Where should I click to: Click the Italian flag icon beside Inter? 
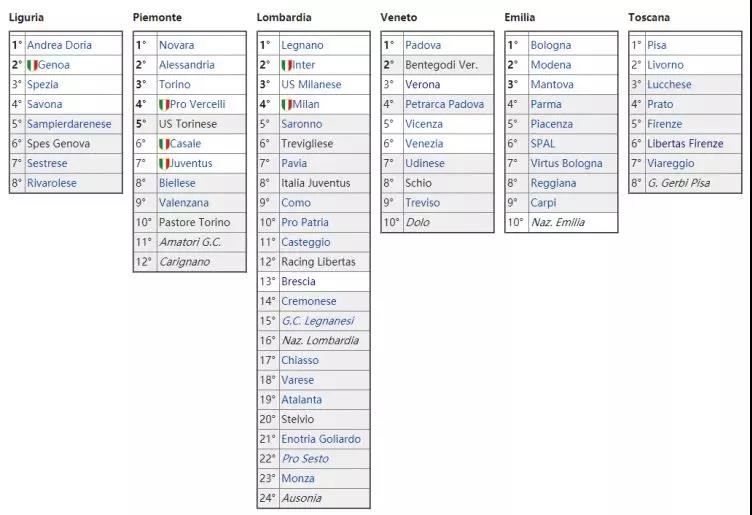(x=287, y=65)
